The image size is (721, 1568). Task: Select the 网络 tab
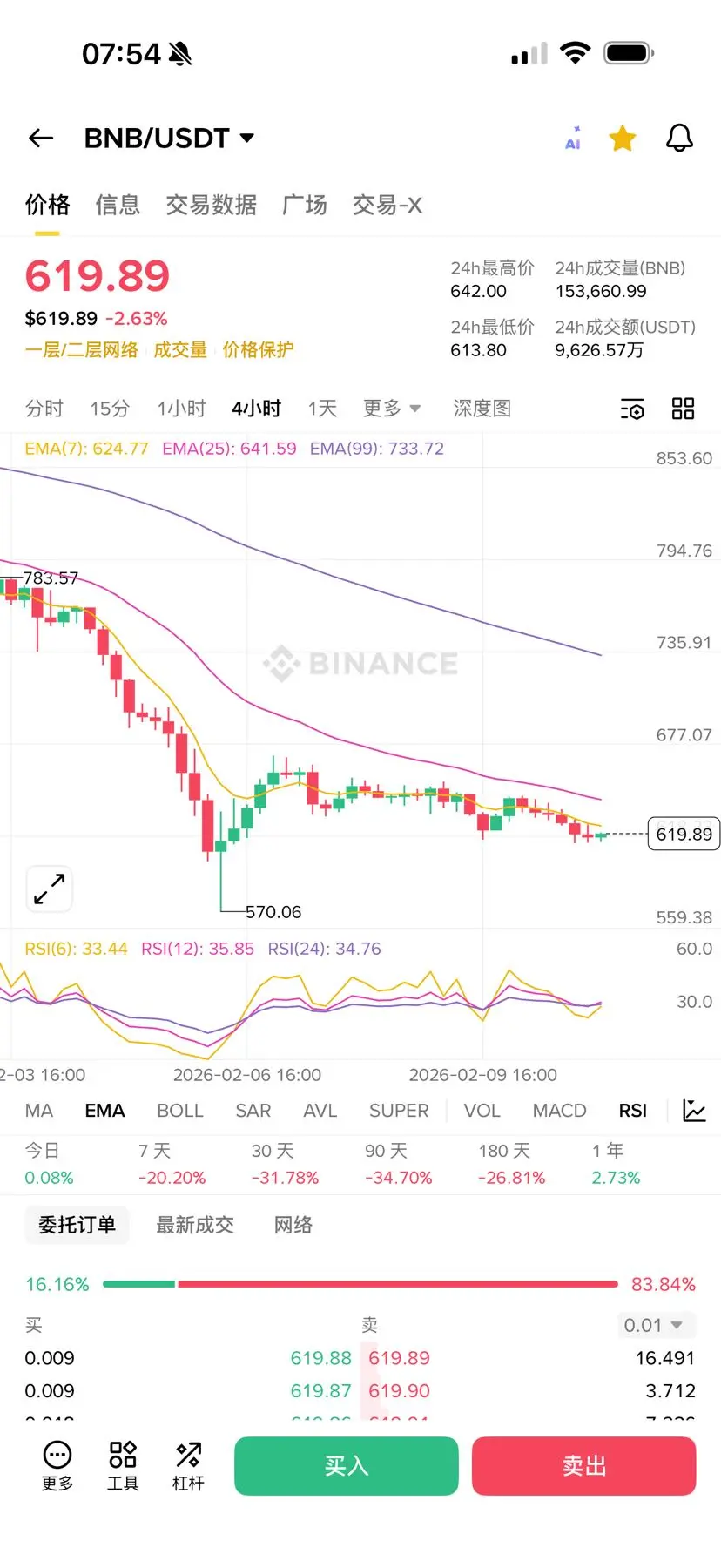(293, 1225)
